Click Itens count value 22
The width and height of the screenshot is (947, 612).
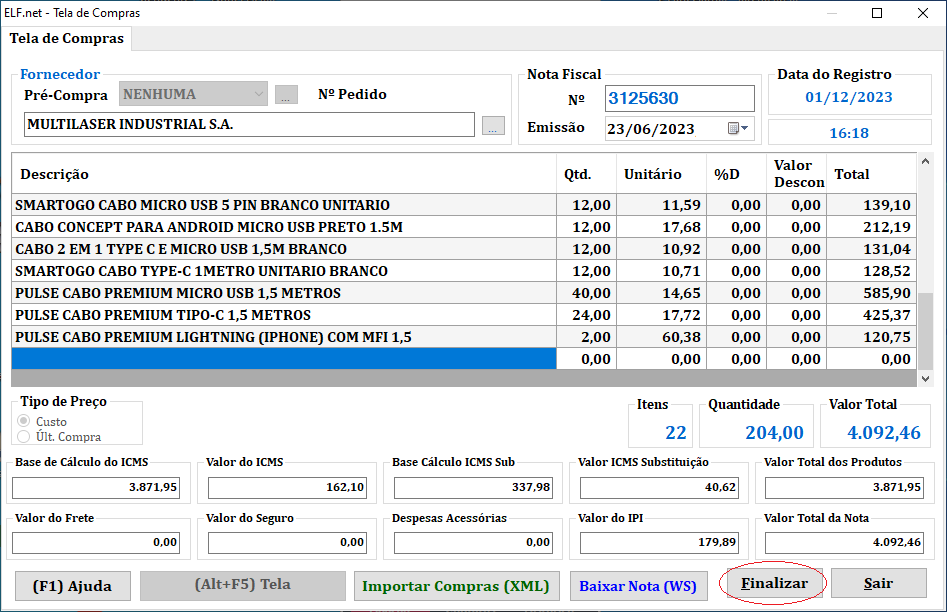click(x=676, y=433)
